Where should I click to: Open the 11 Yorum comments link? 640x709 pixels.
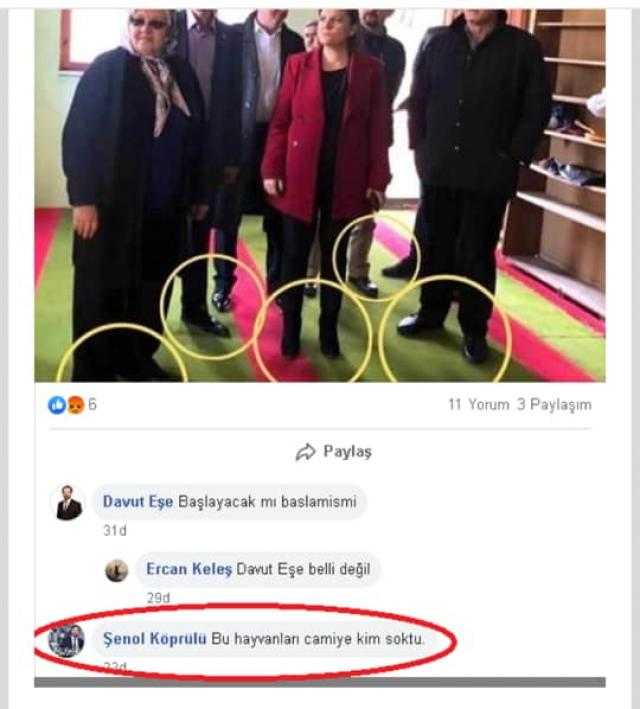pyautogui.click(x=479, y=404)
